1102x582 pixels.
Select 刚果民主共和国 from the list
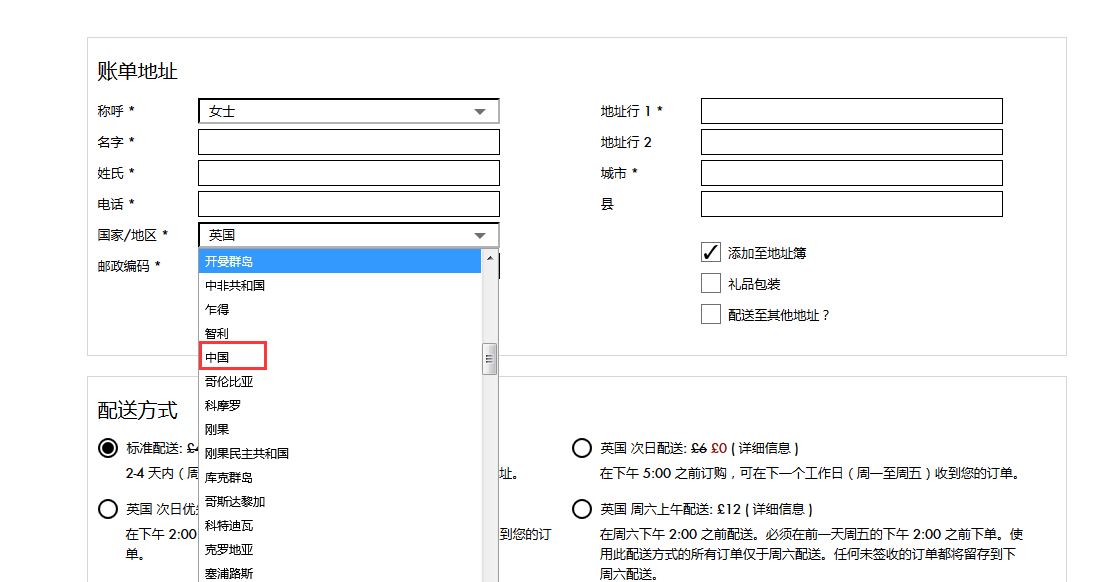pos(247,453)
